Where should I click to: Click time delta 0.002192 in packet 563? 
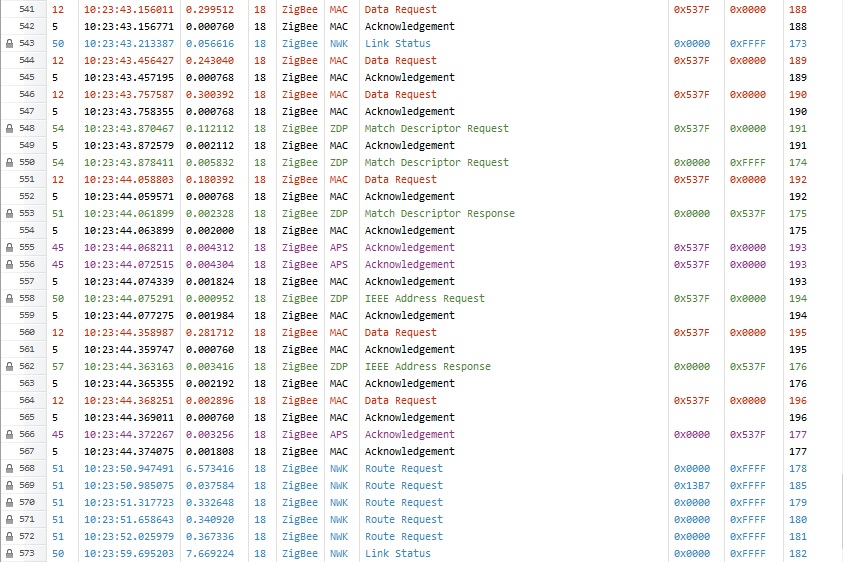point(210,383)
